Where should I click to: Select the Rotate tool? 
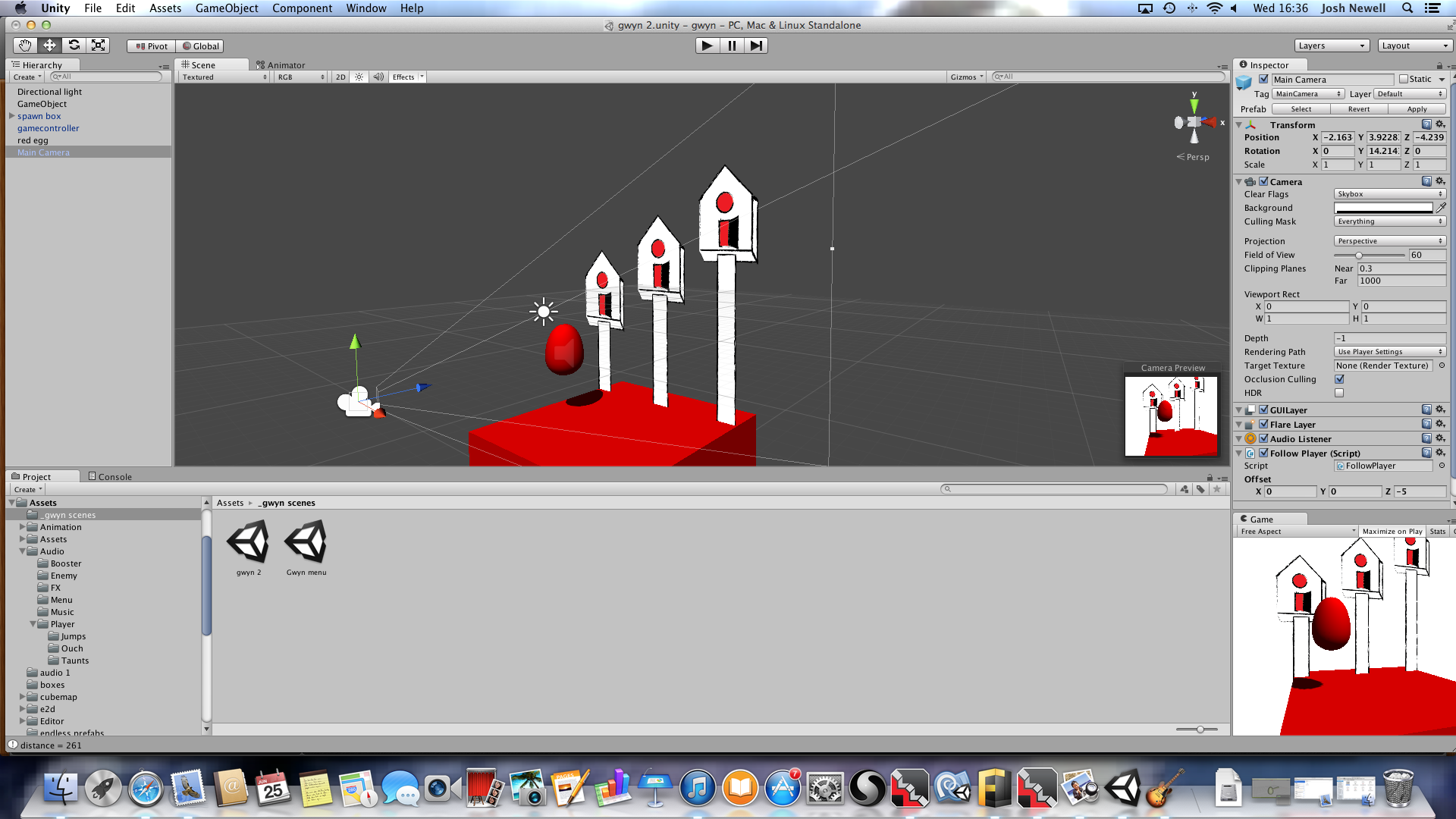(74, 45)
